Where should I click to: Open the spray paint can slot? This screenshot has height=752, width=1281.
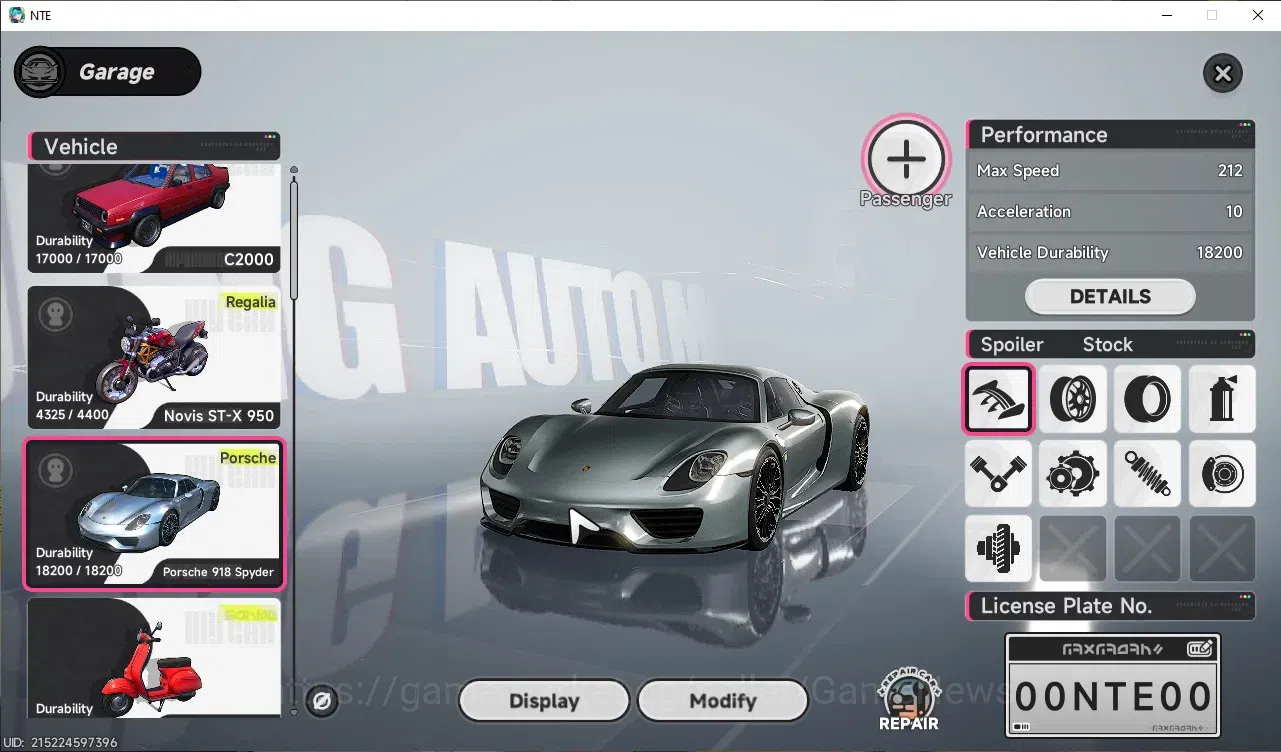pyautogui.click(x=1222, y=398)
